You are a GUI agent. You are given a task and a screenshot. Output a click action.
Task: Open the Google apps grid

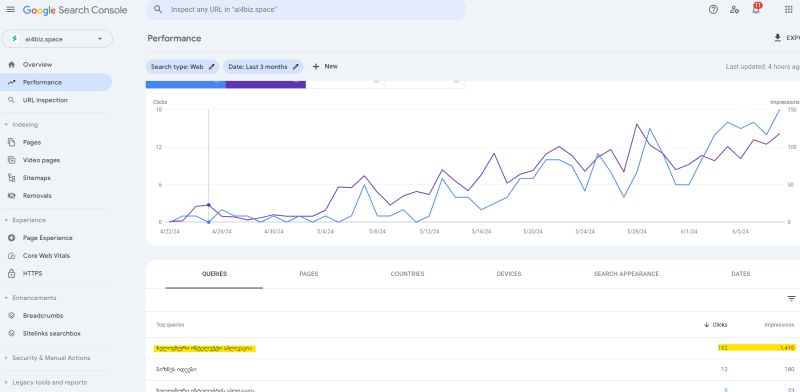[788, 9]
